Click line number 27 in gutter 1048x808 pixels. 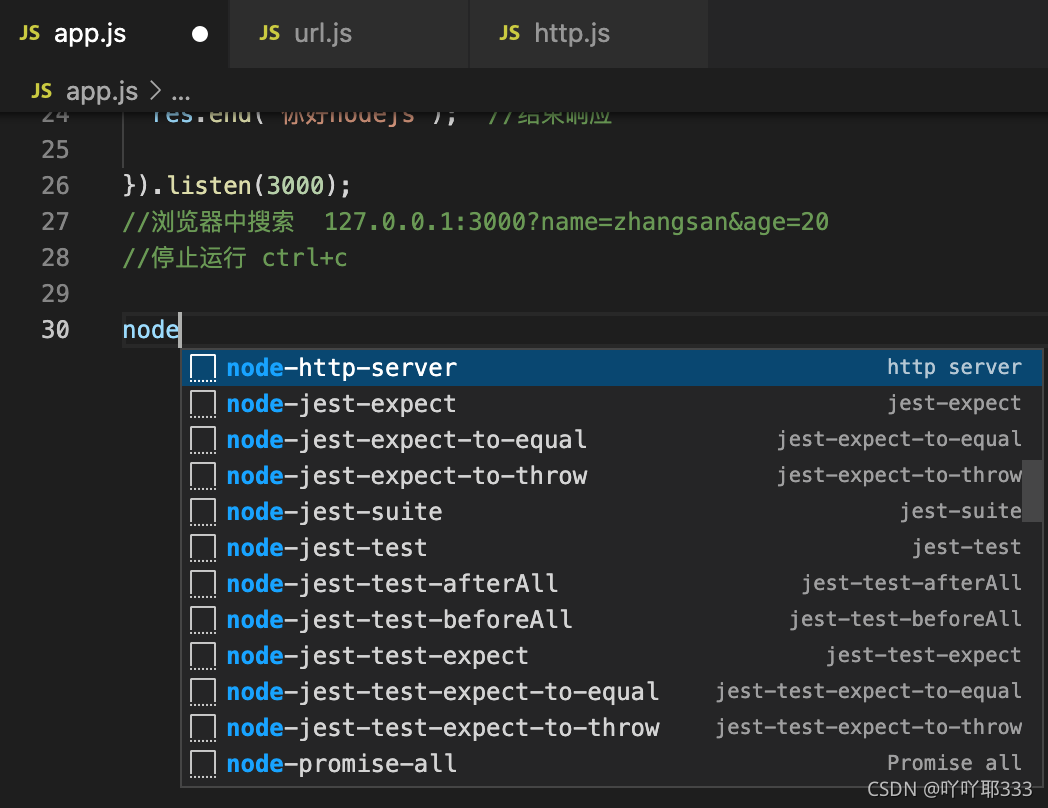(55, 221)
